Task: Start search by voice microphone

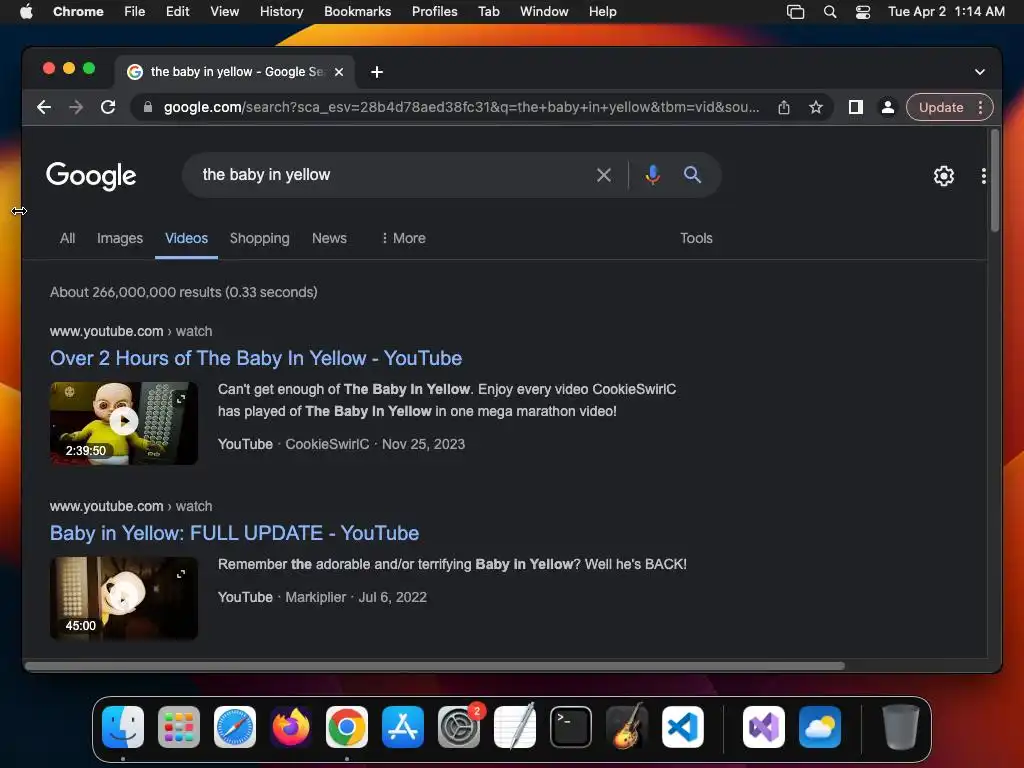Action: 652,175
